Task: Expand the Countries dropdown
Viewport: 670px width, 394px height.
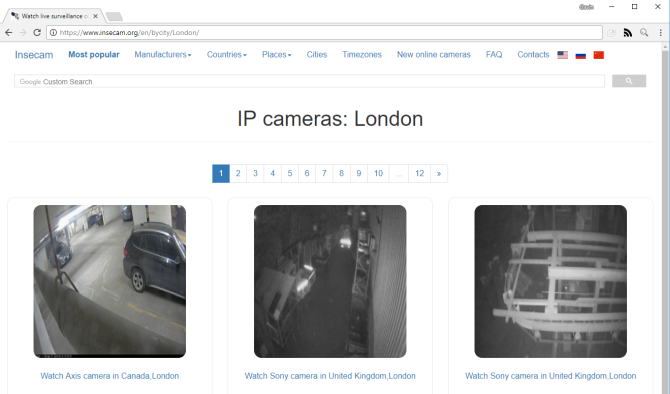Action: (x=226, y=55)
